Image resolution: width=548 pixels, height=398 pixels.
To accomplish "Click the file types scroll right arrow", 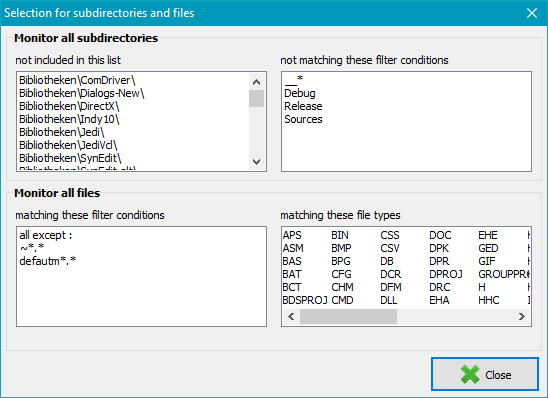I will tap(522, 317).
